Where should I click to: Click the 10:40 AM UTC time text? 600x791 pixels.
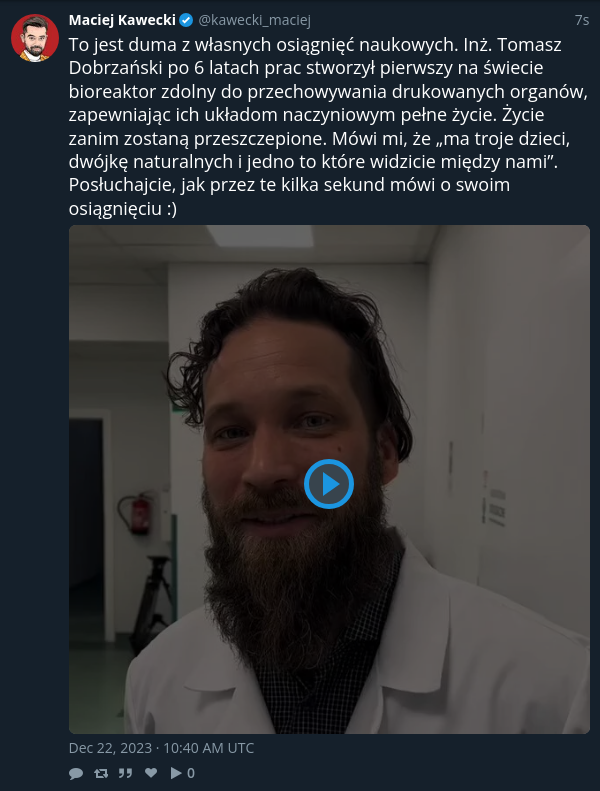pyautogui.click(x=208, y=748)
